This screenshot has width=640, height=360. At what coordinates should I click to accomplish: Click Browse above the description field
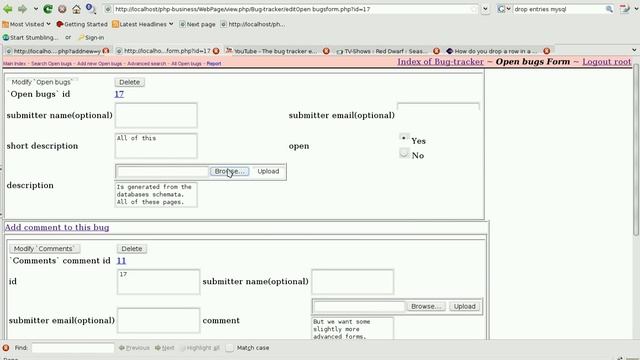point(229,171)
